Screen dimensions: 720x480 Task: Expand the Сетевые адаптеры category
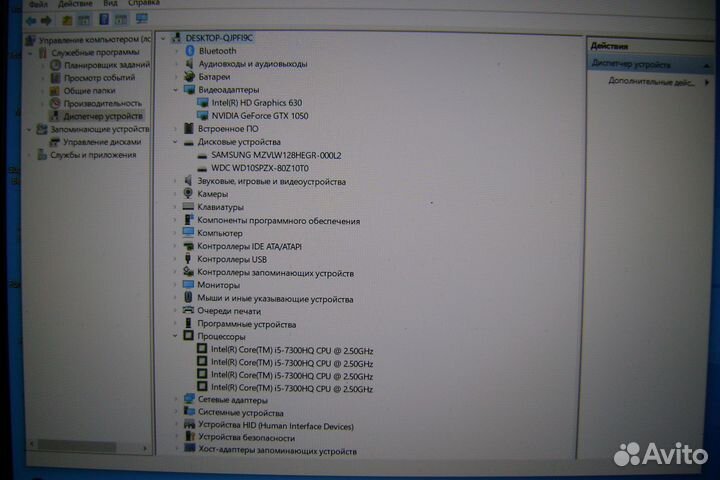(175, 400)
